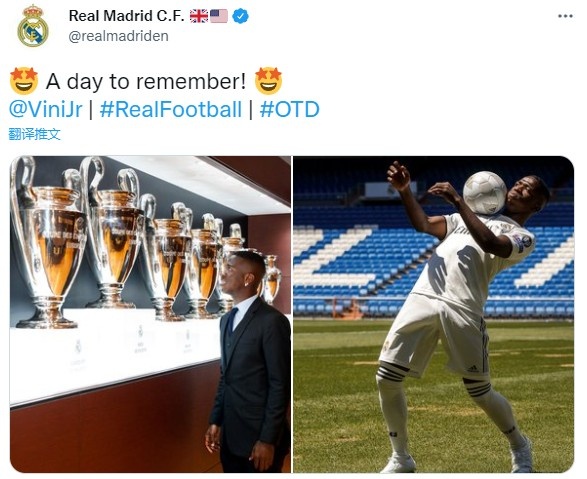Open the stadium ball-juggling photo on the right
587x479 pixels.
point(434,314)
